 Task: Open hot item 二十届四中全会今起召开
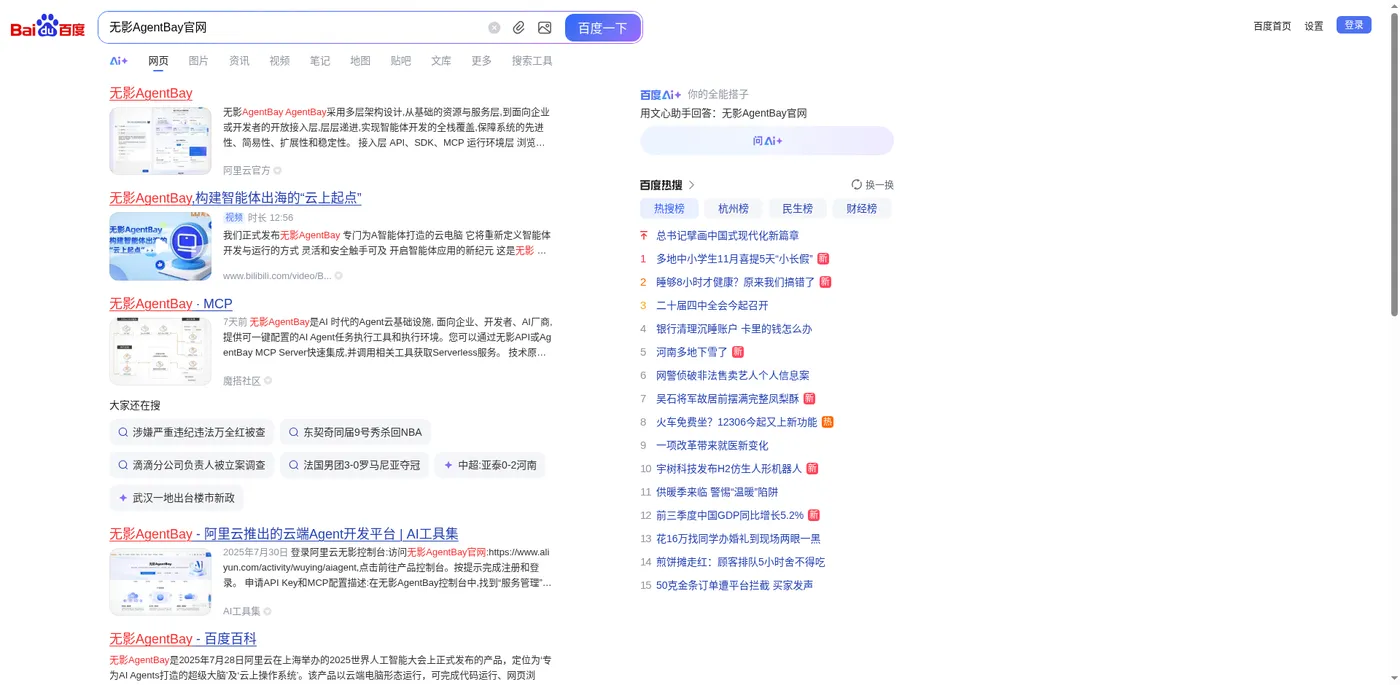(x=712, y=306)
